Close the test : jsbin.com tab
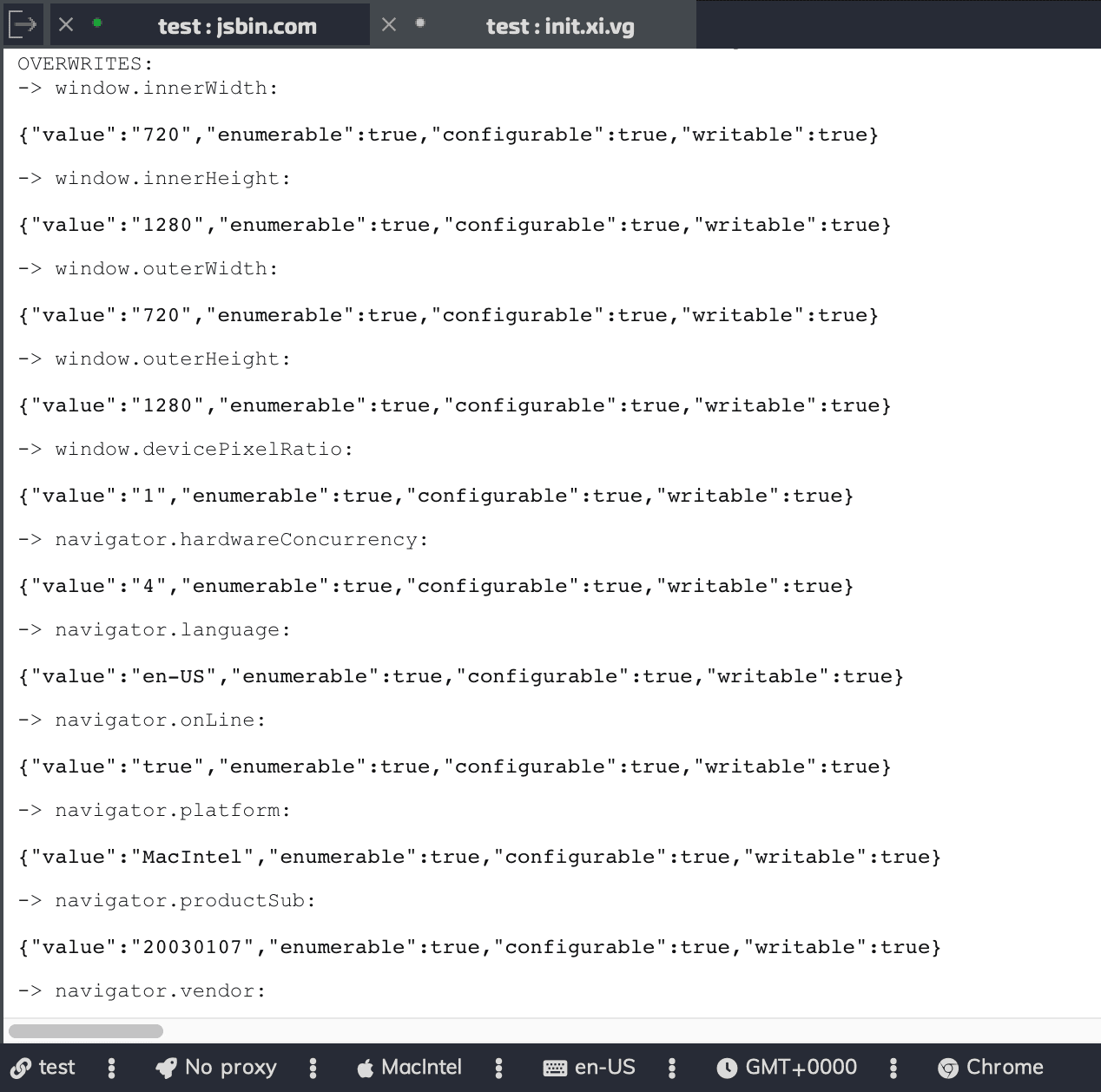Viewport: 1101px width, 1092px height. pyautogui.click(x=66, y=25)
